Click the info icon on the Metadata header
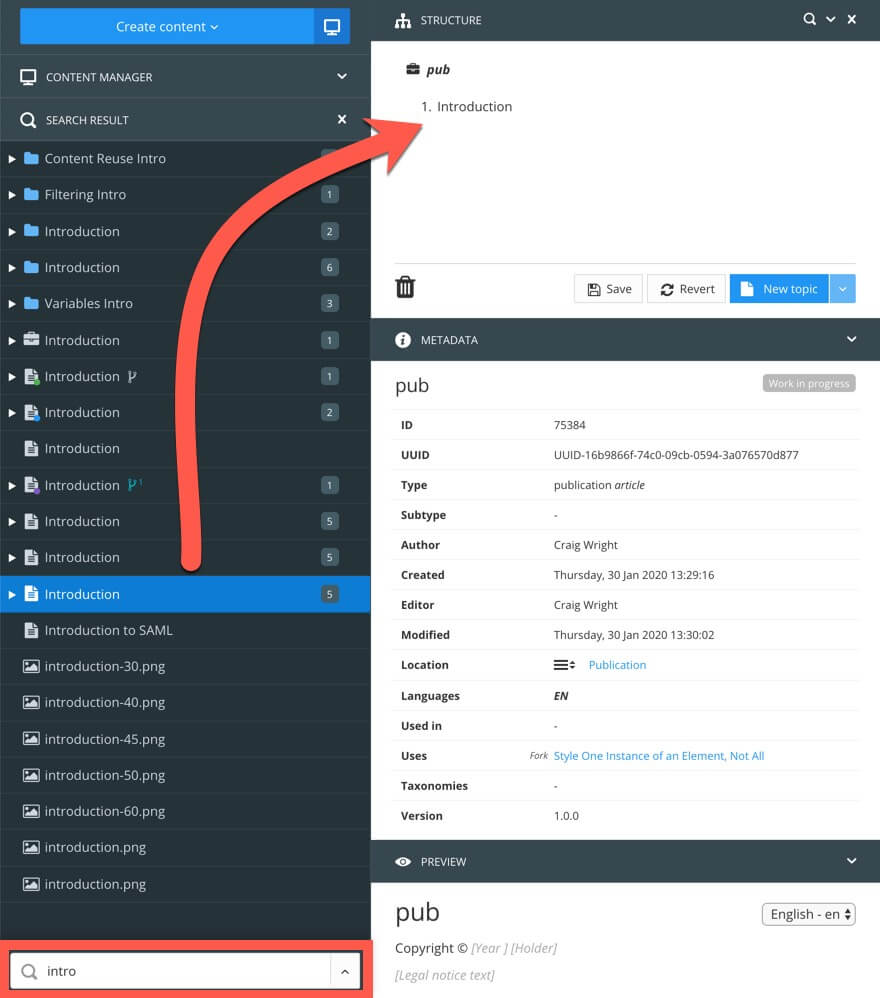The image size is (880, 998). point(403,339)
